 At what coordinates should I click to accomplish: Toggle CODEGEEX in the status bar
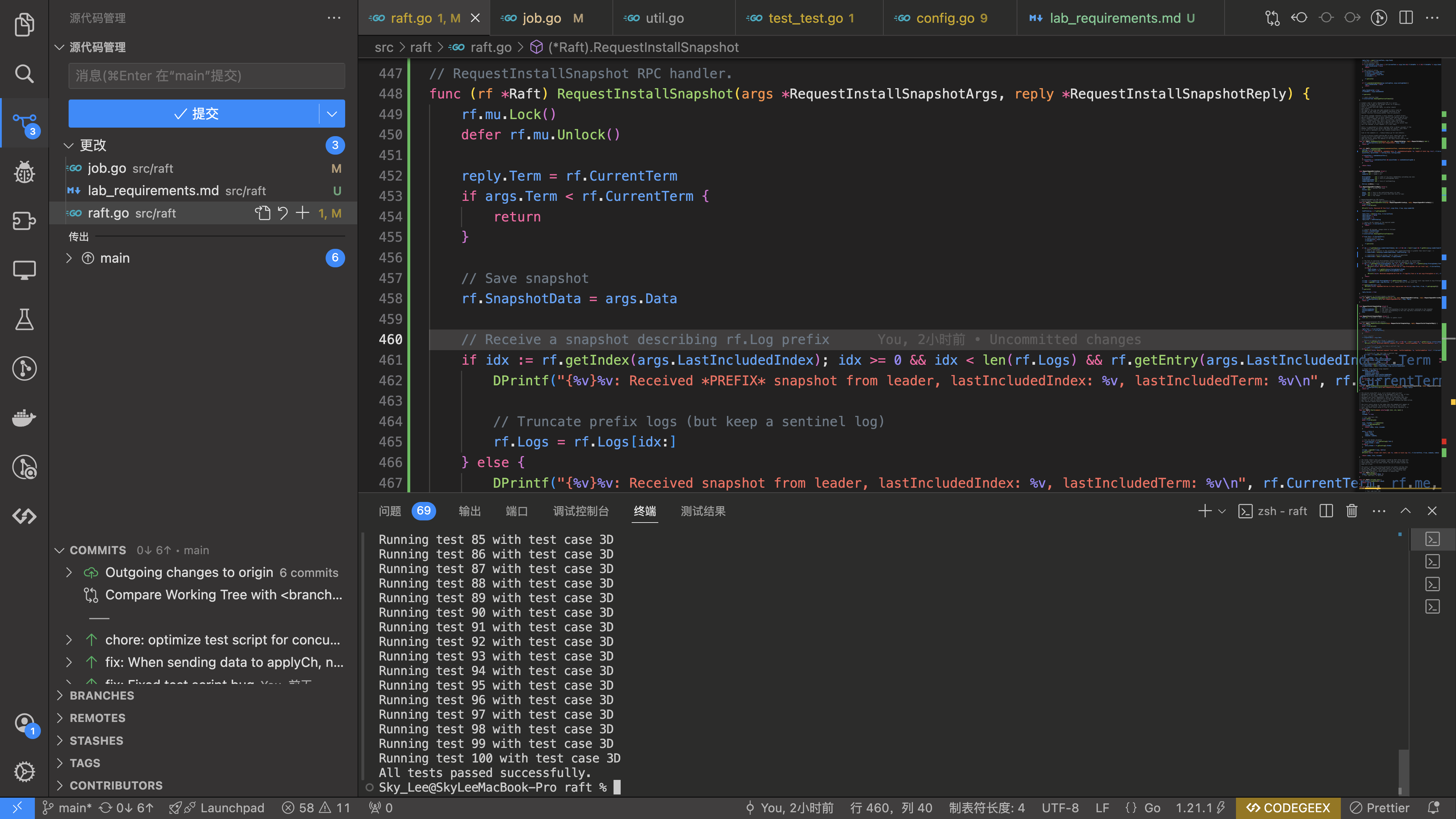1288,808
